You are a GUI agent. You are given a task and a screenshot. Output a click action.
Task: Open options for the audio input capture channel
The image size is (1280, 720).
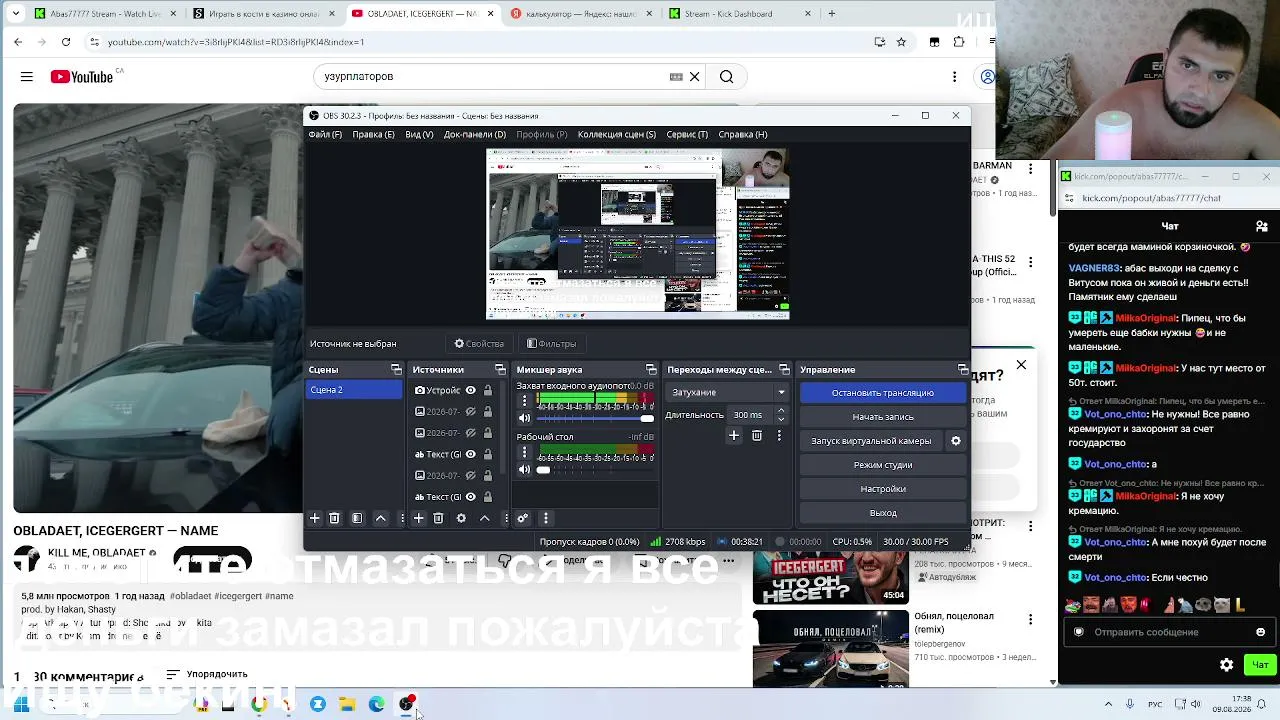click(x=524, y=400)
